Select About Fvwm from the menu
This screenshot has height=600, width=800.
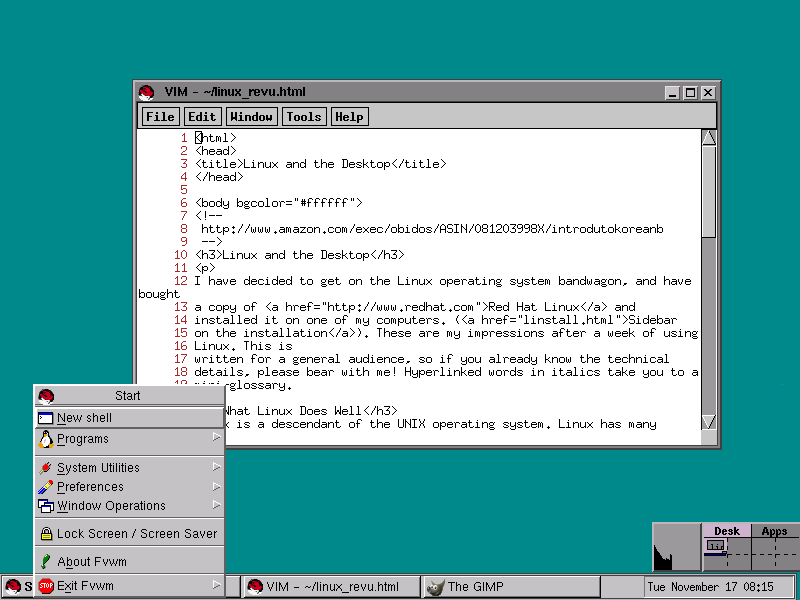click(x=130, y=562)
